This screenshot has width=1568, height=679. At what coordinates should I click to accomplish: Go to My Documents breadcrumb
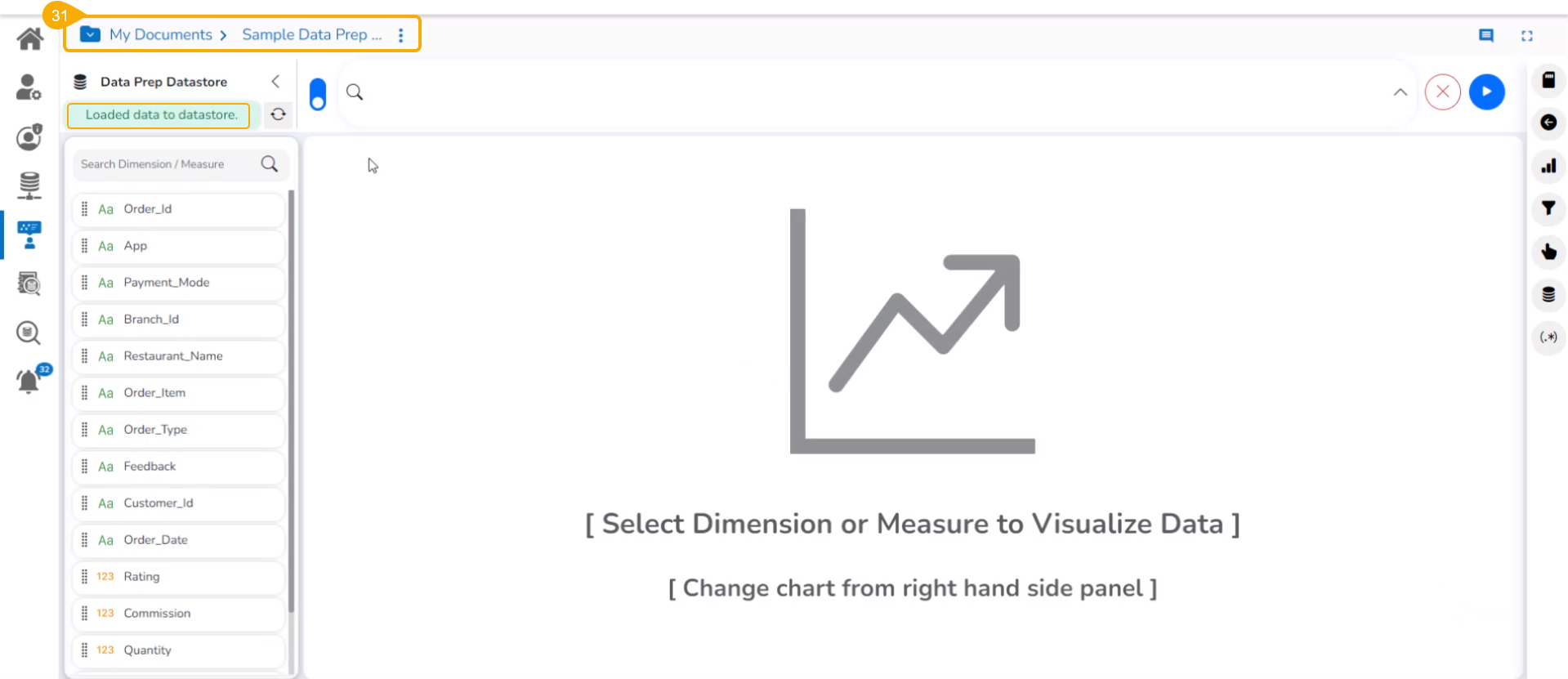point(160,34)
